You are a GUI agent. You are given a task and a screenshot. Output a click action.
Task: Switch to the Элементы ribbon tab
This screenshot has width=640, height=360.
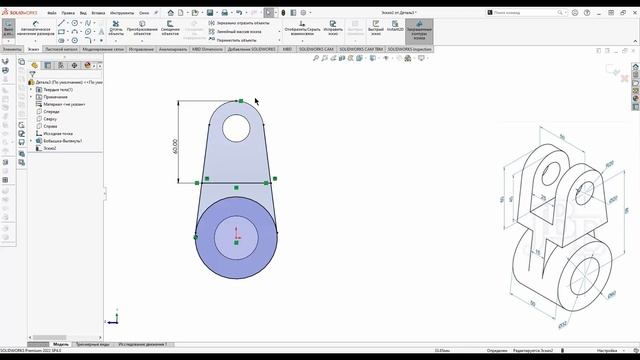pyautogui.click(x=12, y=49)
